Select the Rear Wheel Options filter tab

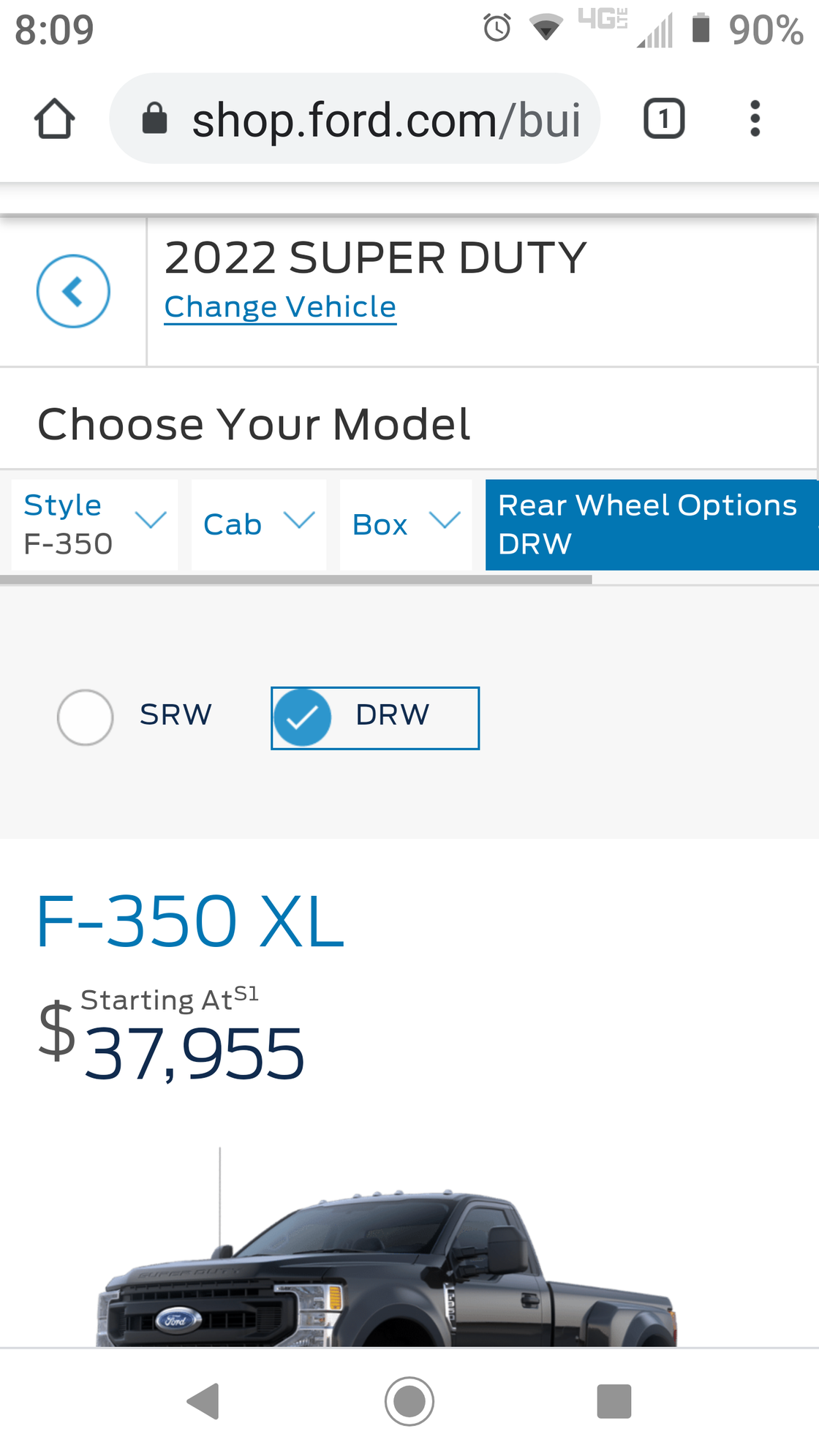[x=651, y=524]
